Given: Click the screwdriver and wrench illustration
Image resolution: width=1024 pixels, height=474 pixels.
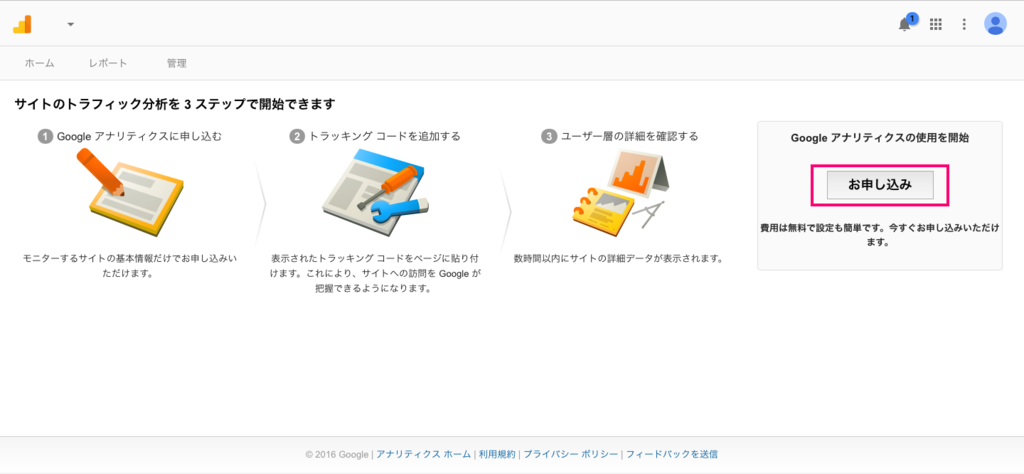Looking at the screenshot, I should (x=376, y=191).
